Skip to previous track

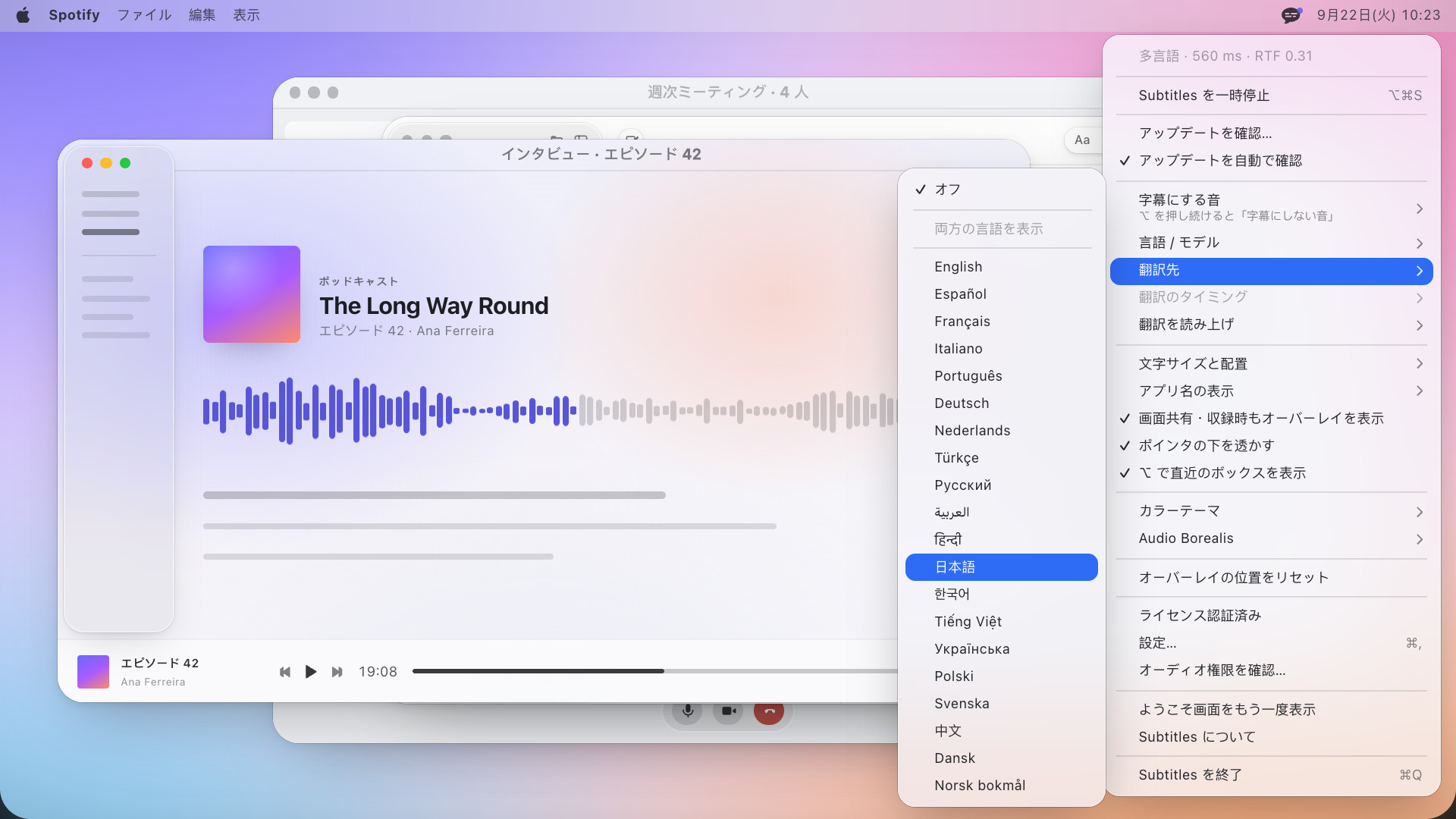(x=285, y=672)
